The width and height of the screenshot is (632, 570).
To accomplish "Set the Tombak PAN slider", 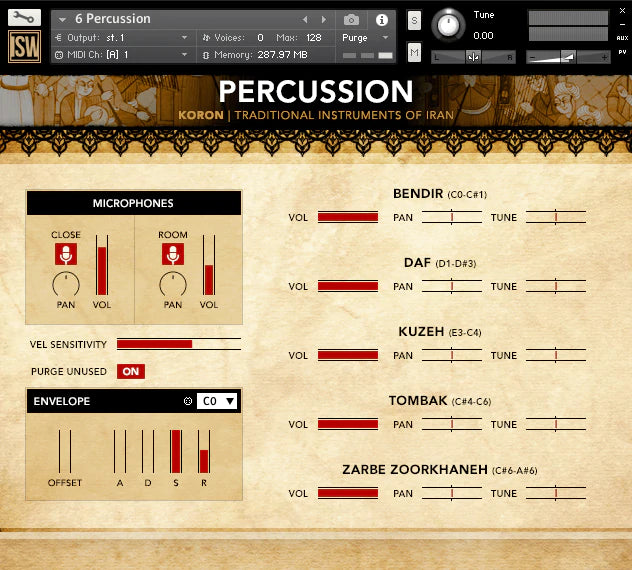I will [x=452, y=424].
